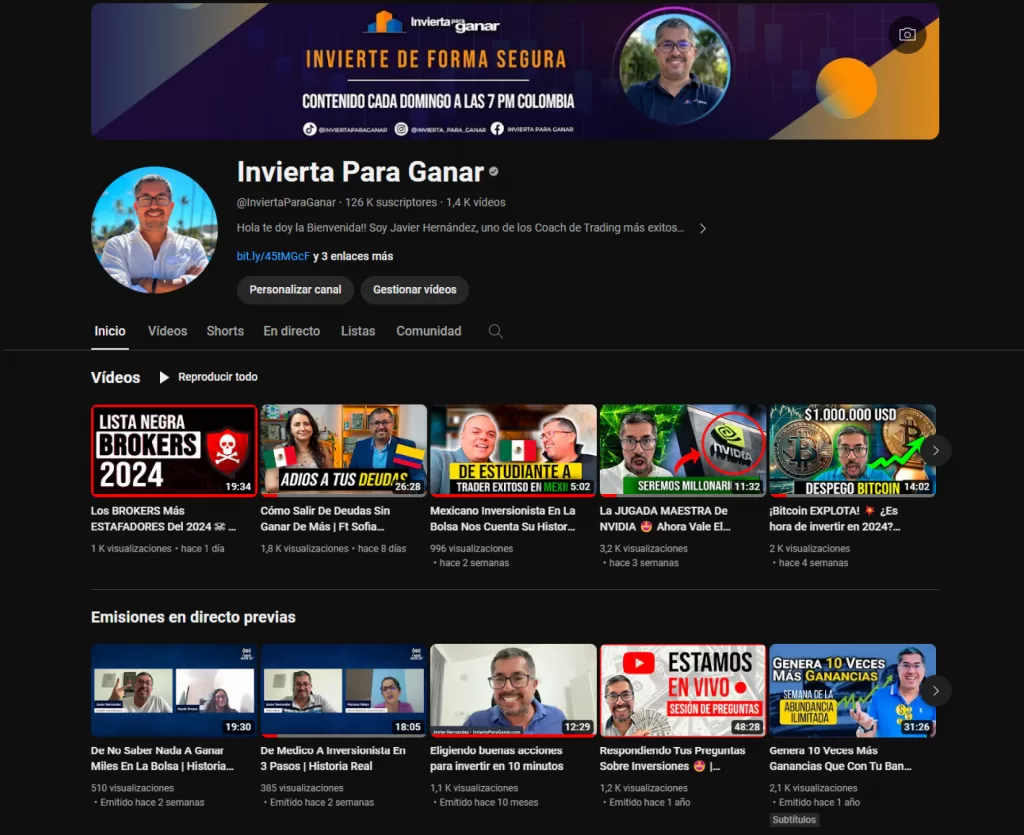Click the TikTok icon in the banner
The height and width of the screenshot is (835, 1024).
pyautogui.click(x=310, y=129)
